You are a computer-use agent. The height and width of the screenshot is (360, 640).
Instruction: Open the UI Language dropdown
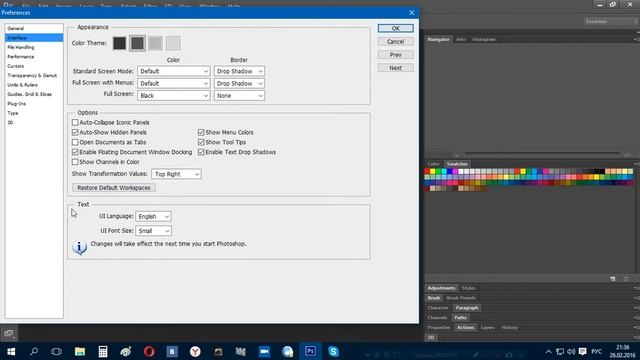tap(153, 216)
